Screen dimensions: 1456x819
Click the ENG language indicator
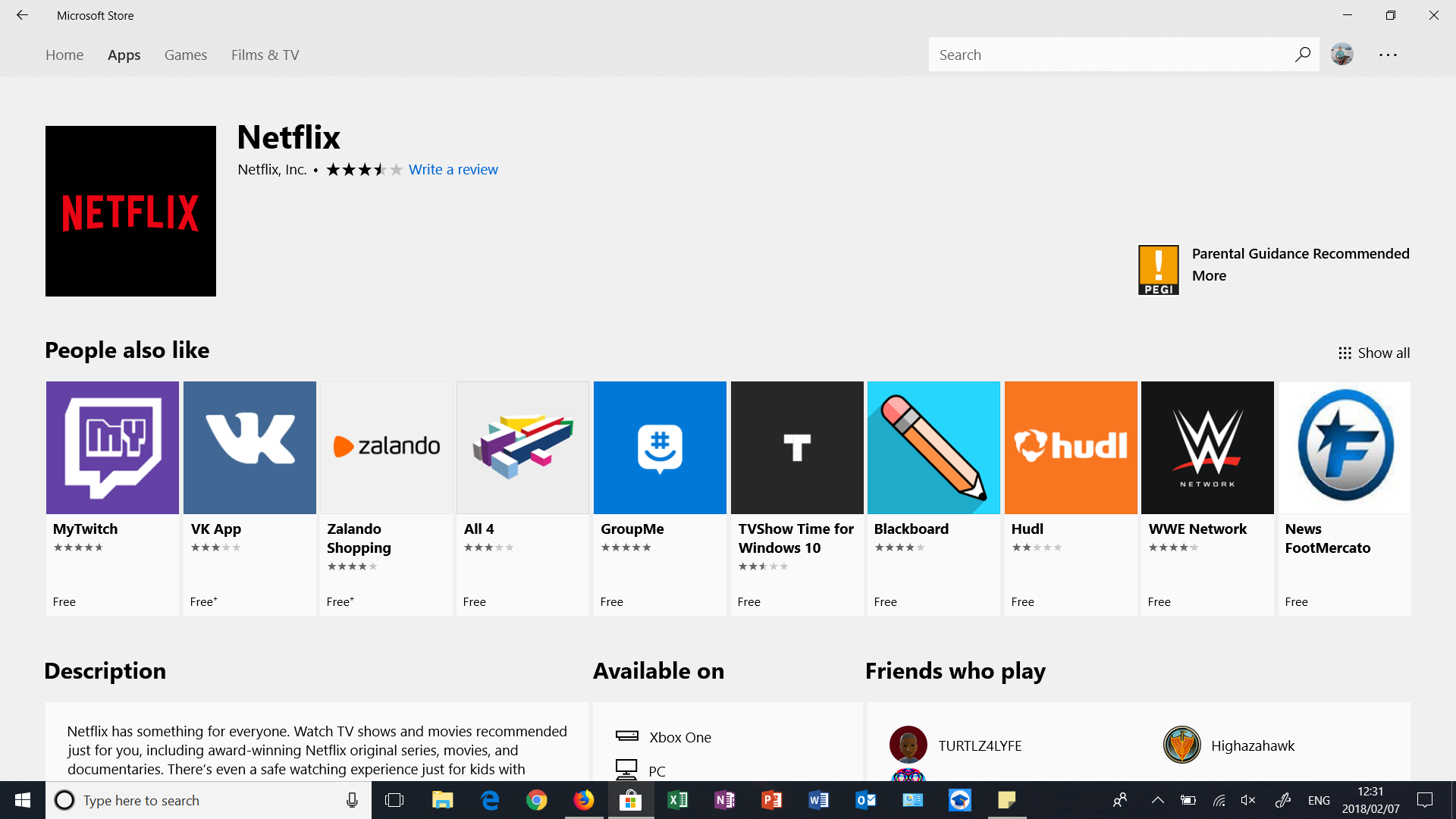(x=1319, y=800)
